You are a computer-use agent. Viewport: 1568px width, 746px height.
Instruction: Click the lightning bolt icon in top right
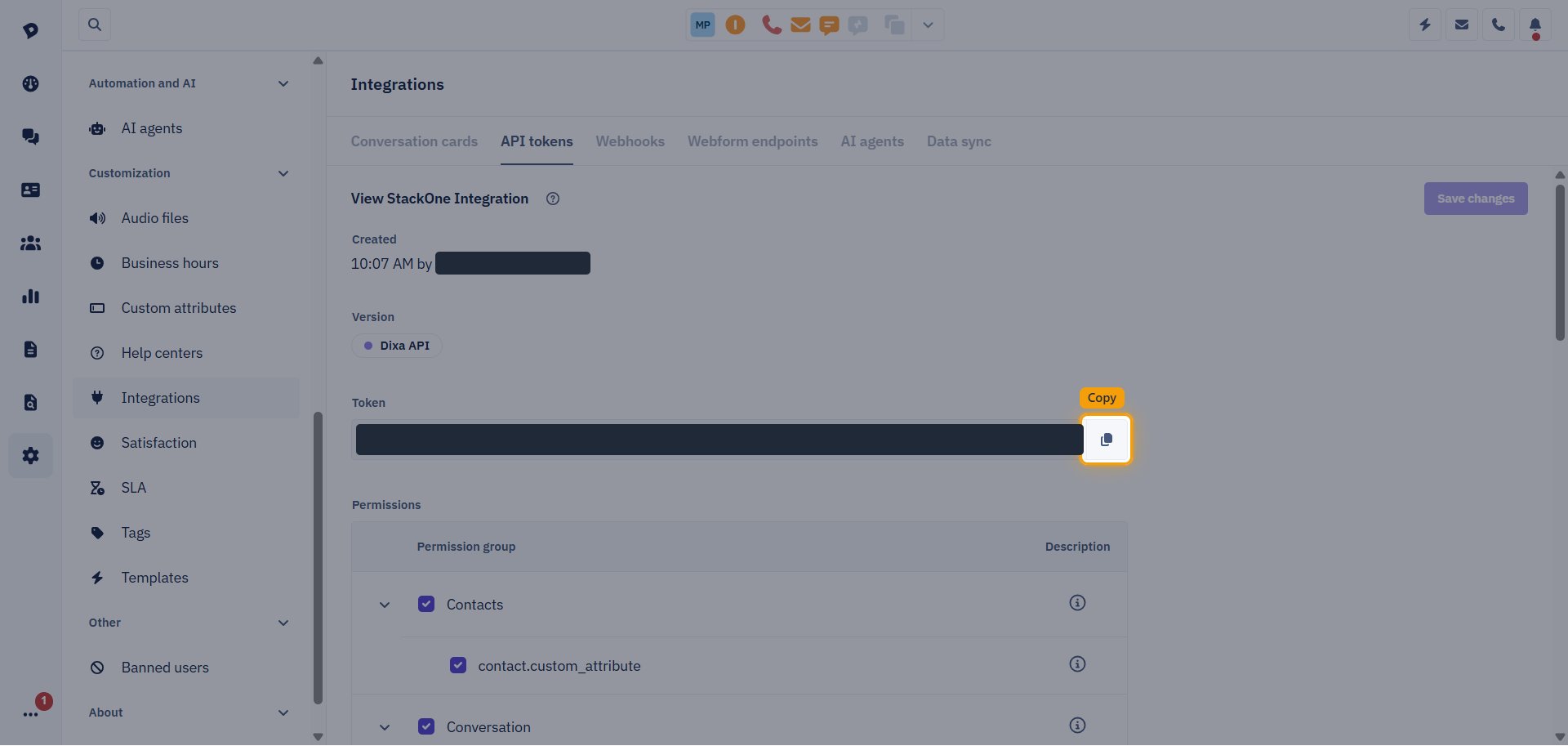pyautogui.click(x=1424, y=25)
